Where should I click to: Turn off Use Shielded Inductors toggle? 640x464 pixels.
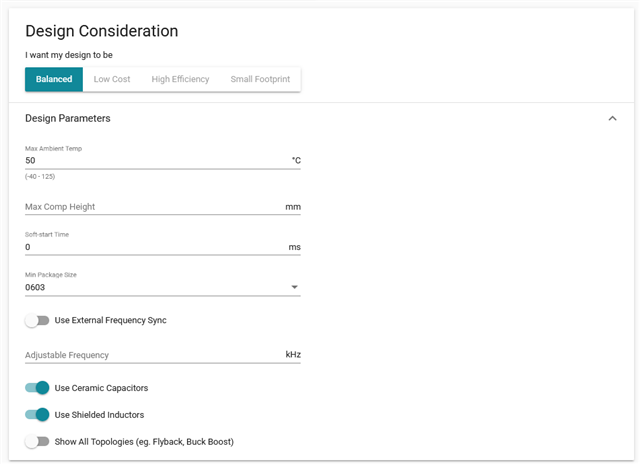click(x=37, y=415)
